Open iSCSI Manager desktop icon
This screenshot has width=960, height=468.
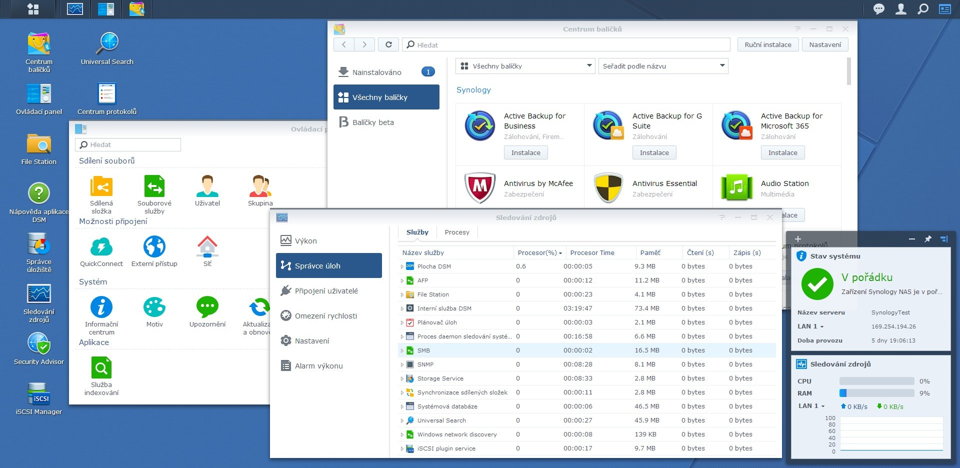click(39, 394)
